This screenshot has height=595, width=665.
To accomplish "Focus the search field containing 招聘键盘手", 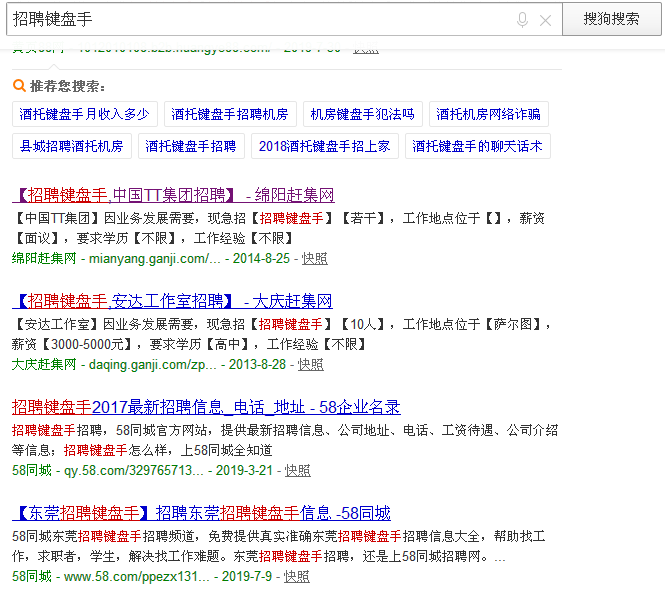I will [x=260, y=20].
